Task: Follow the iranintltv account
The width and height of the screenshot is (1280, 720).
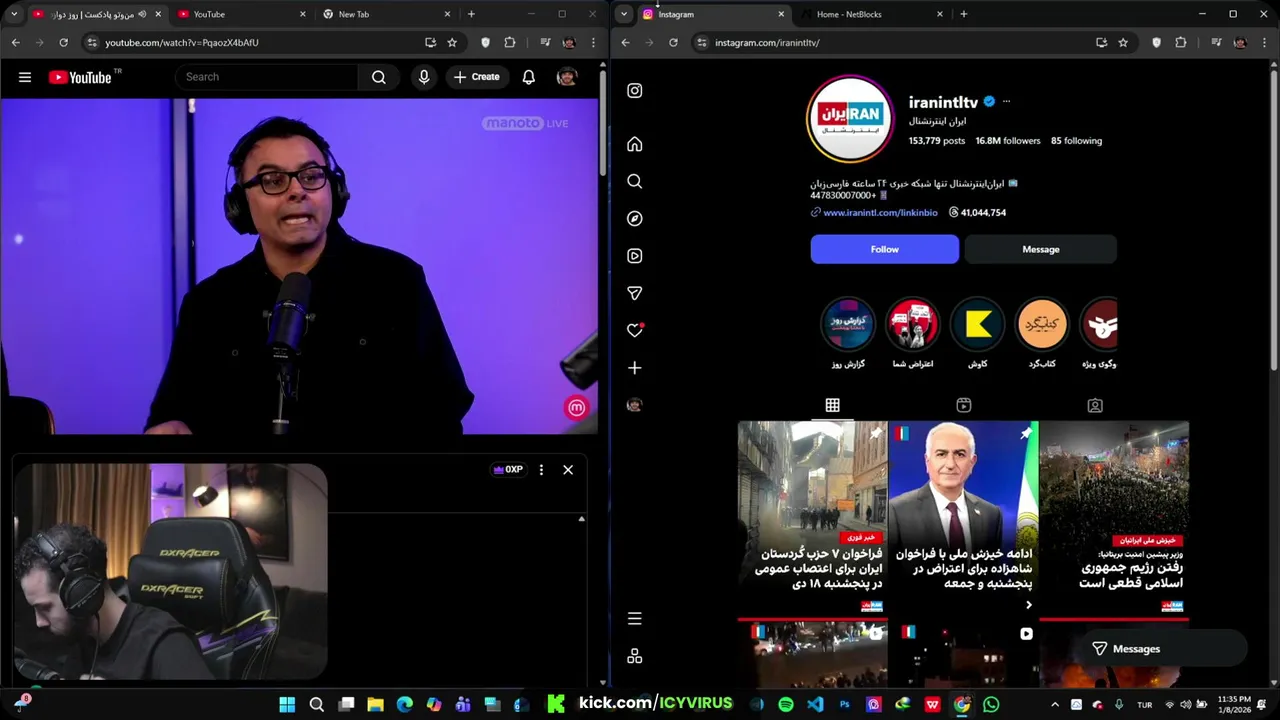Action: coord(884,249)
